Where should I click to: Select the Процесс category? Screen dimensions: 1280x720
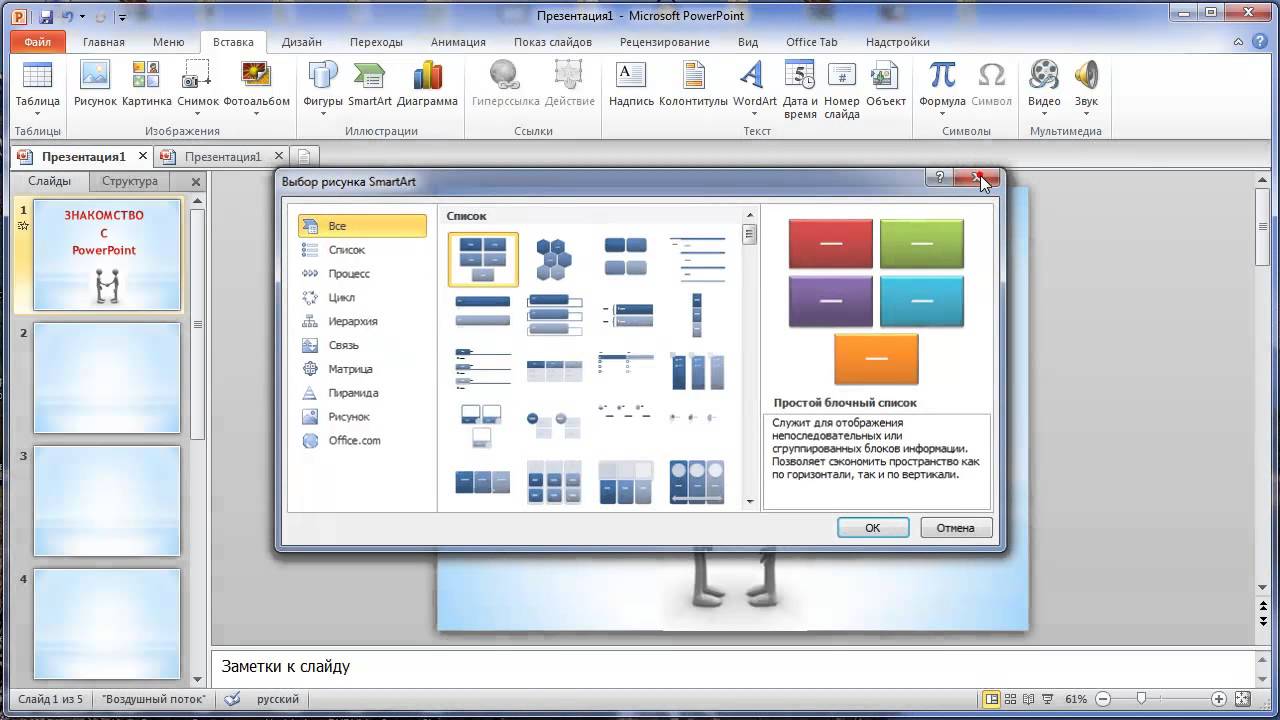click(x=362, y=274)
